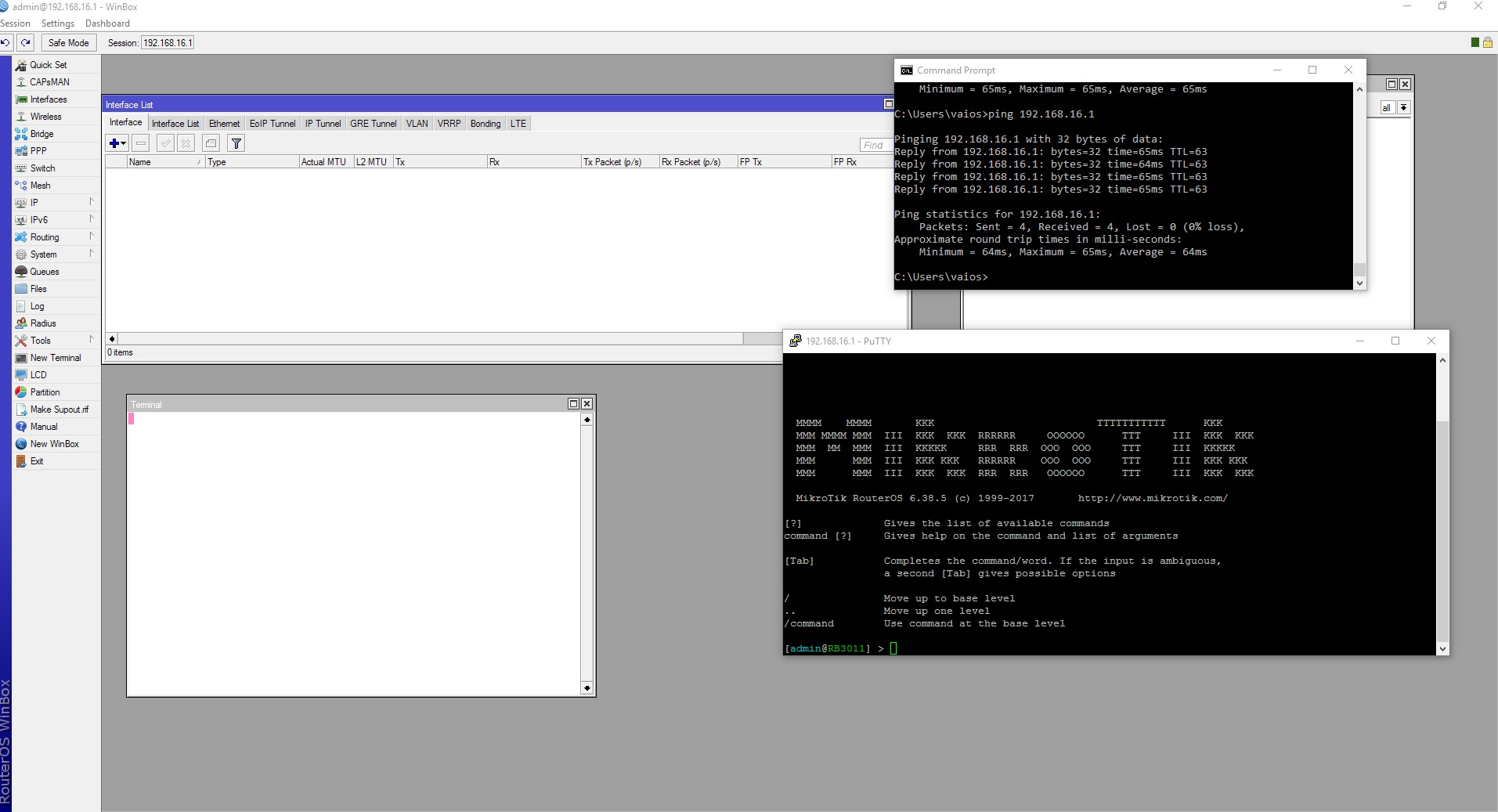This screenshot has height=812, width=1498.
Task: Open Files from the sidebar
Action: (56, 289)
